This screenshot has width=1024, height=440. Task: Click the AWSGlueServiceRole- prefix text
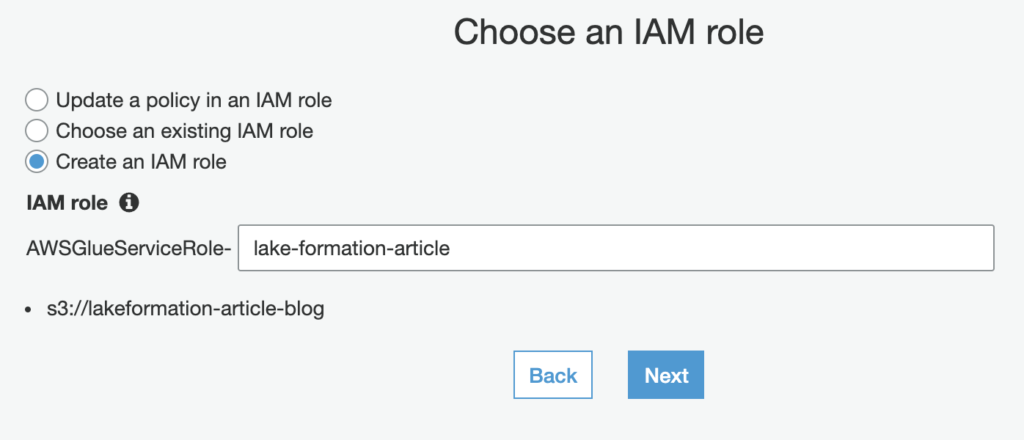[x=129, y=248]
